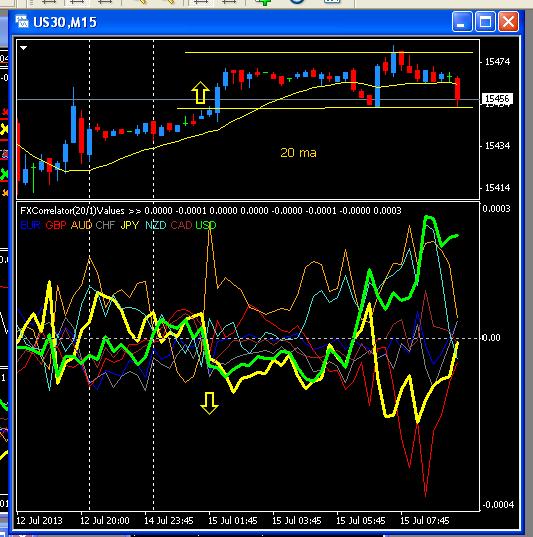Viewport: 533px width, 537px height.
Task: Click the NZD legend label
Action: click(x=156, y=225)
